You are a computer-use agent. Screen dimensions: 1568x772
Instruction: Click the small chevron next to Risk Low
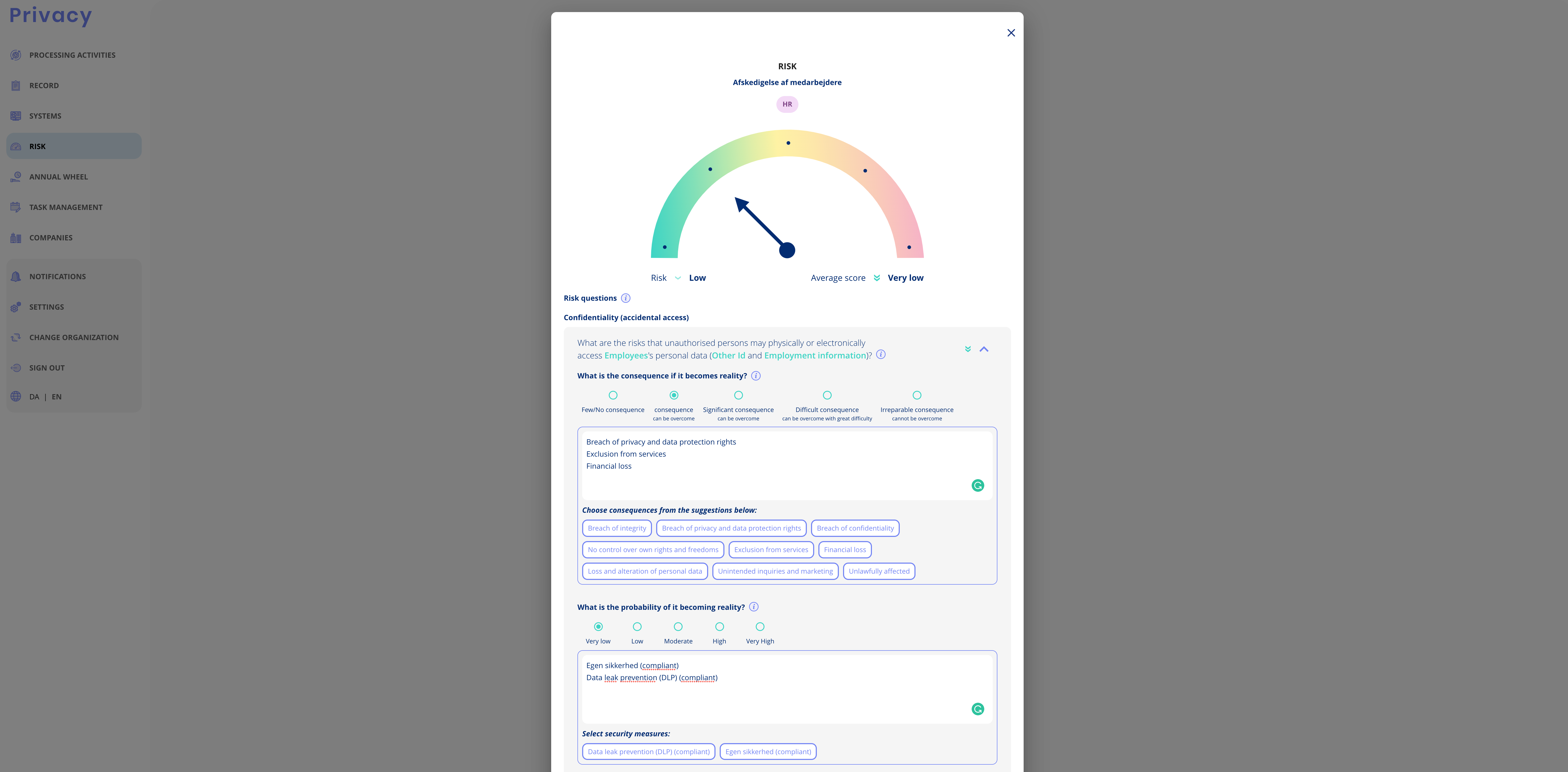coord(677,278)
